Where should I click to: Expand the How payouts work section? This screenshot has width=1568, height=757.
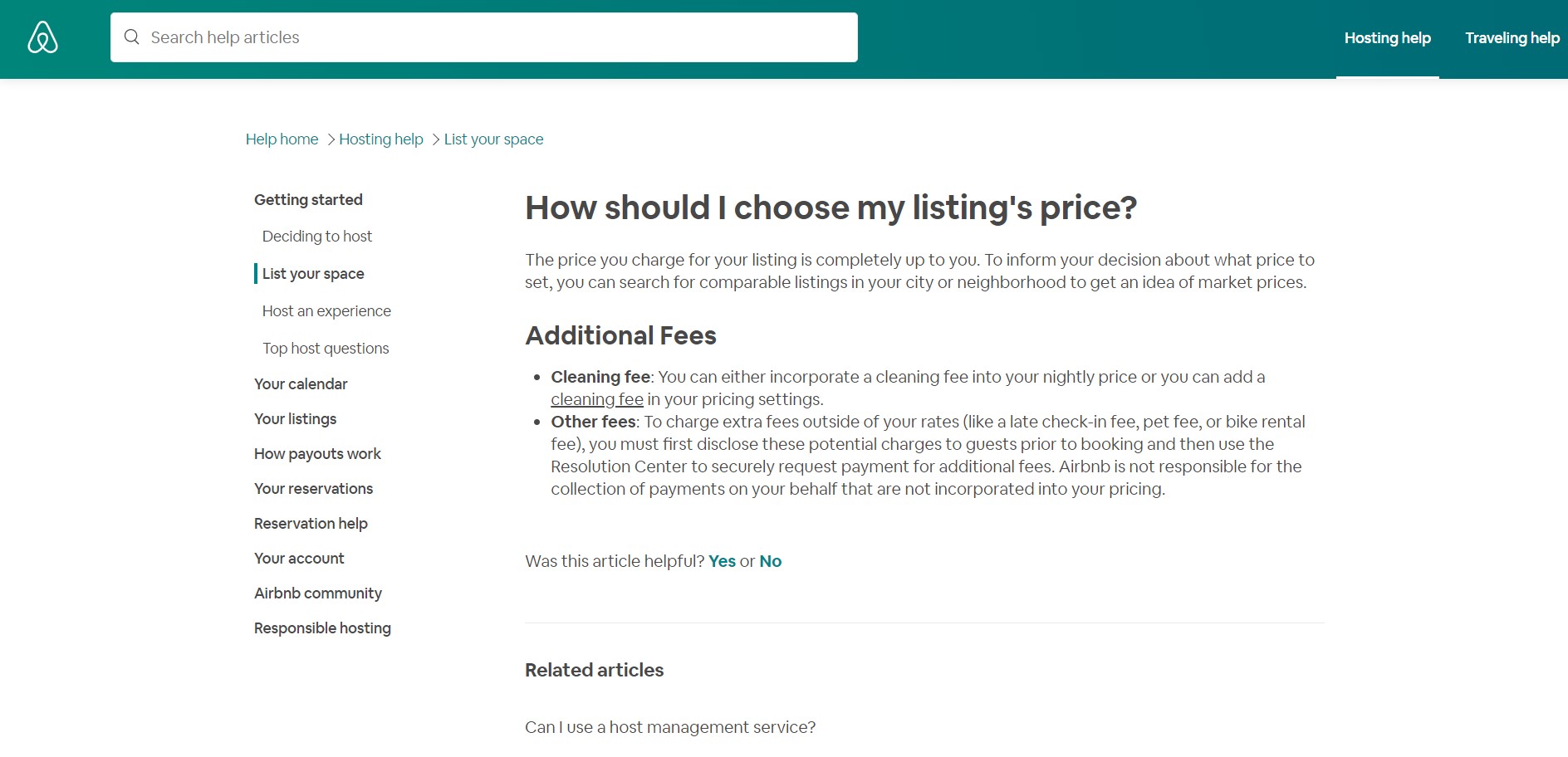pyautogui.click(x=317, y=454)
